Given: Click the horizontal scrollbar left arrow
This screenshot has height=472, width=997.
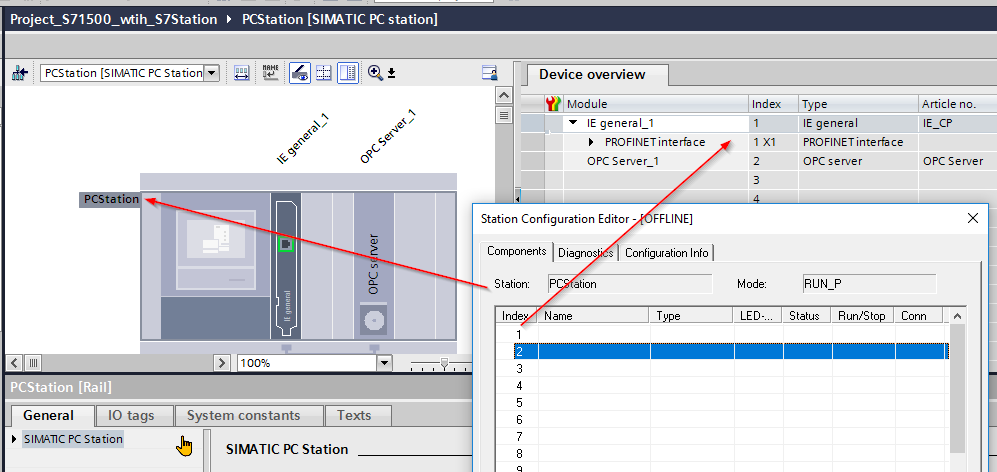Looking at the screenshot, I should 15,363.
